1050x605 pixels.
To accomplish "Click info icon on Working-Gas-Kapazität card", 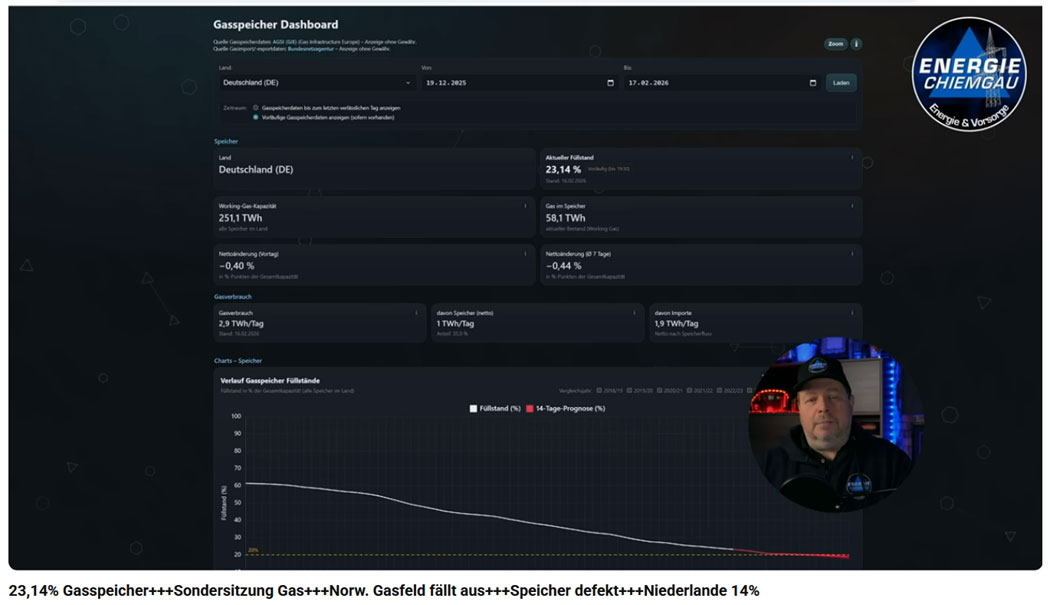I will [x=526, y=206].
